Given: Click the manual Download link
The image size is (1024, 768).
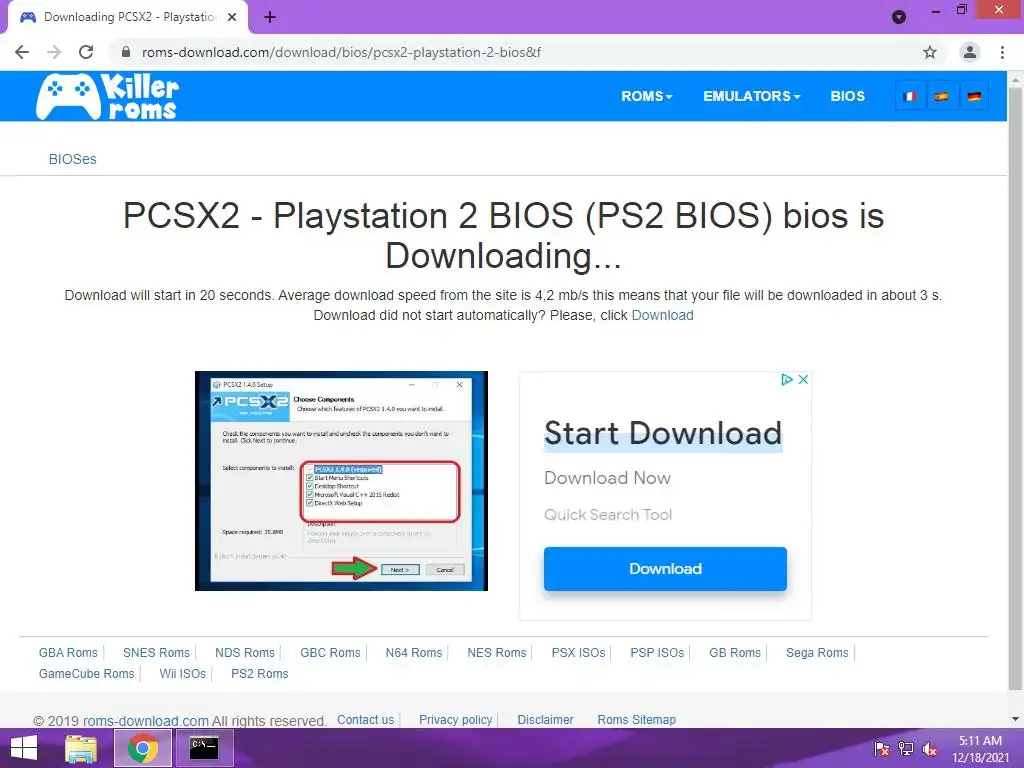Looking at the screenshot, I should pos(662,315).
